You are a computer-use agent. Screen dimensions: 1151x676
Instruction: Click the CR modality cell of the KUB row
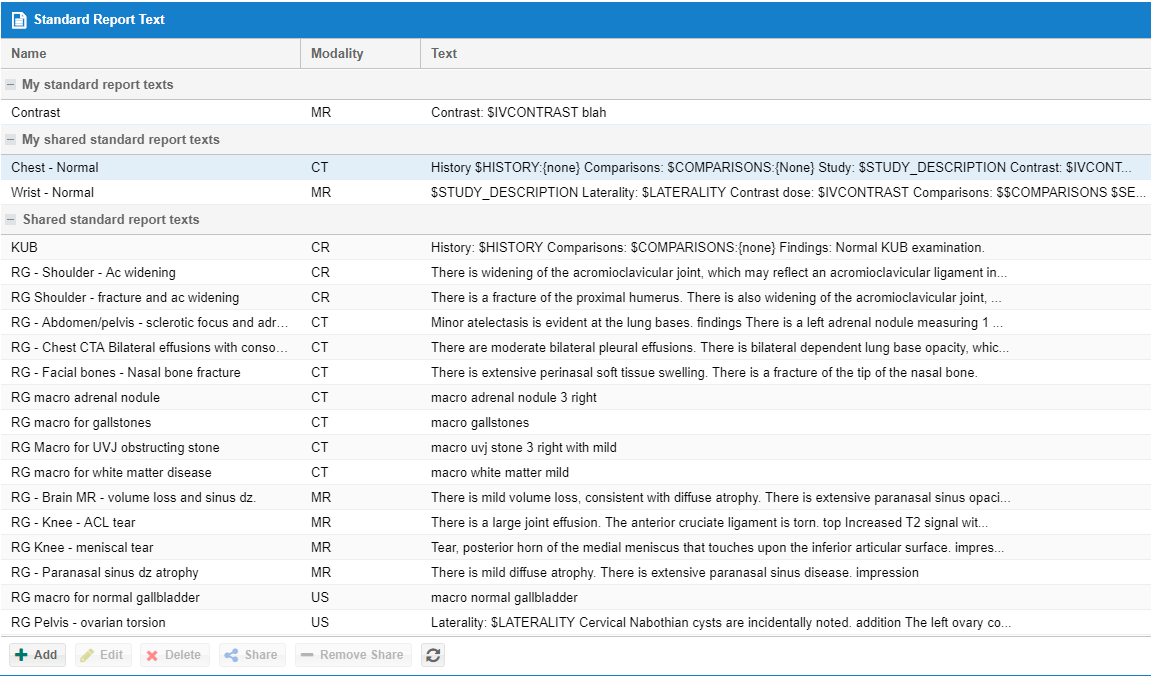tap(320, 247)
